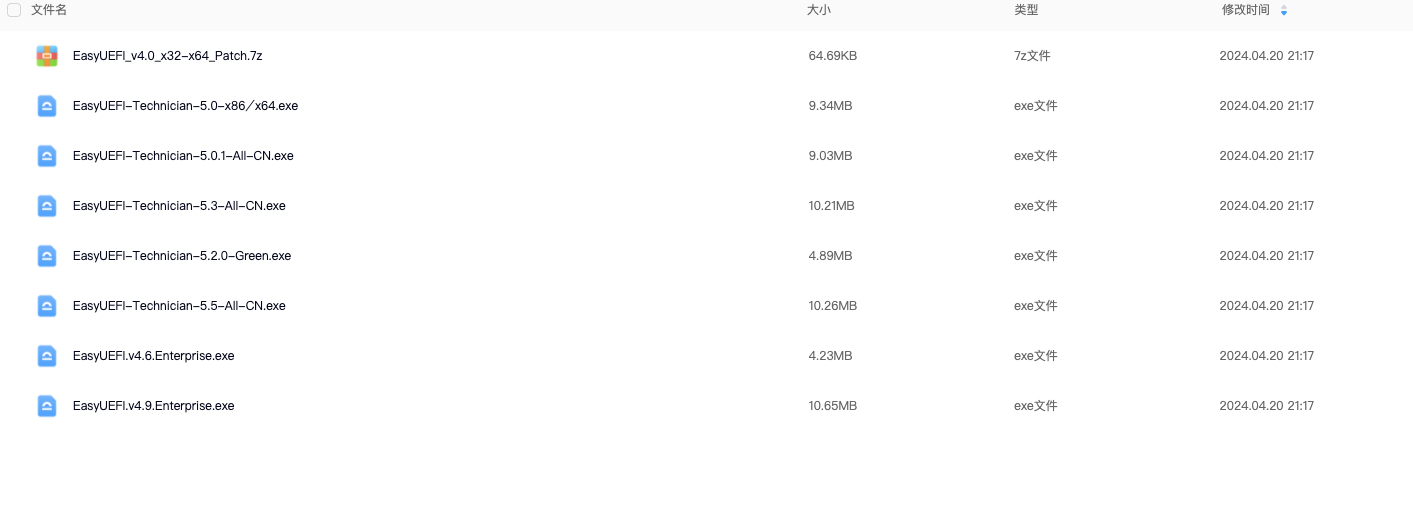
Task: Click the exe icon beside EasyUEFI-Technician-5.0-x86/x64.exe
Action: tap(47, 106)
